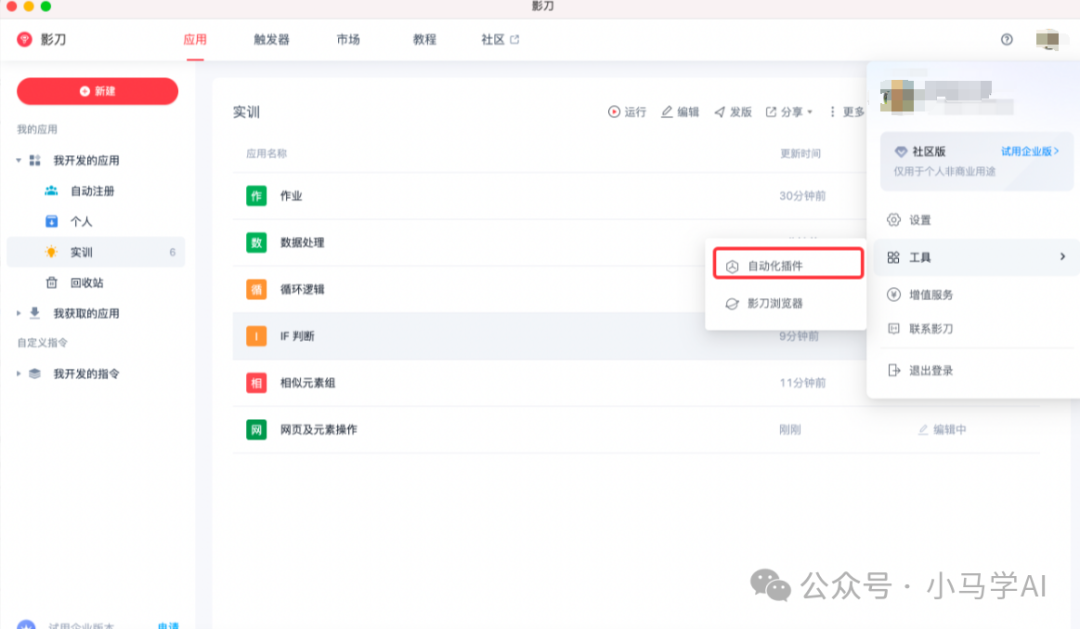The image size is (1080, 629).
Task: Select the IF 判断 app name
Action: (x=297, y=336)
